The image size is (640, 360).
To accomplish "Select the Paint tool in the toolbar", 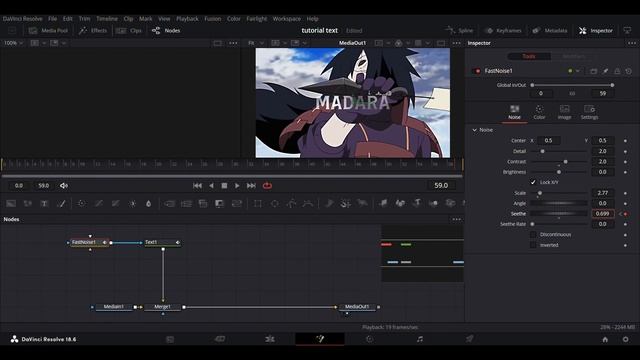I will (62, 203).
